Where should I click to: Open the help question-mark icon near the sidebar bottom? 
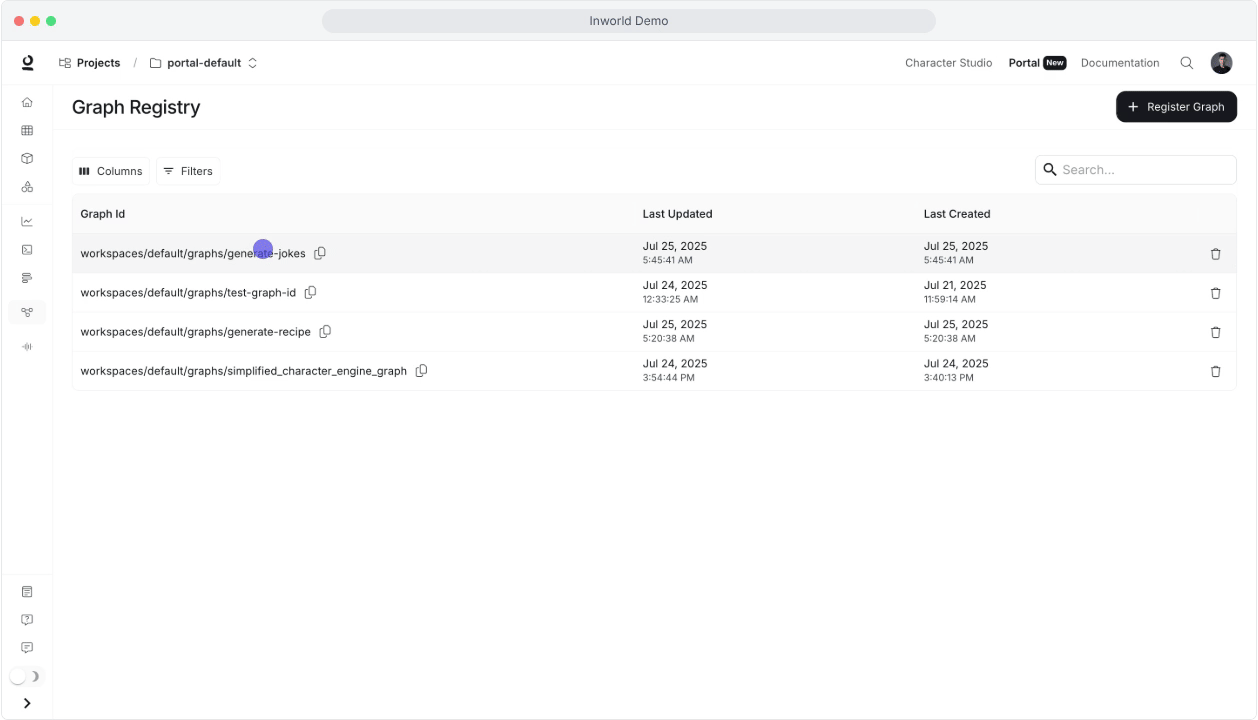pyautogui.click(x=27, y=618)
